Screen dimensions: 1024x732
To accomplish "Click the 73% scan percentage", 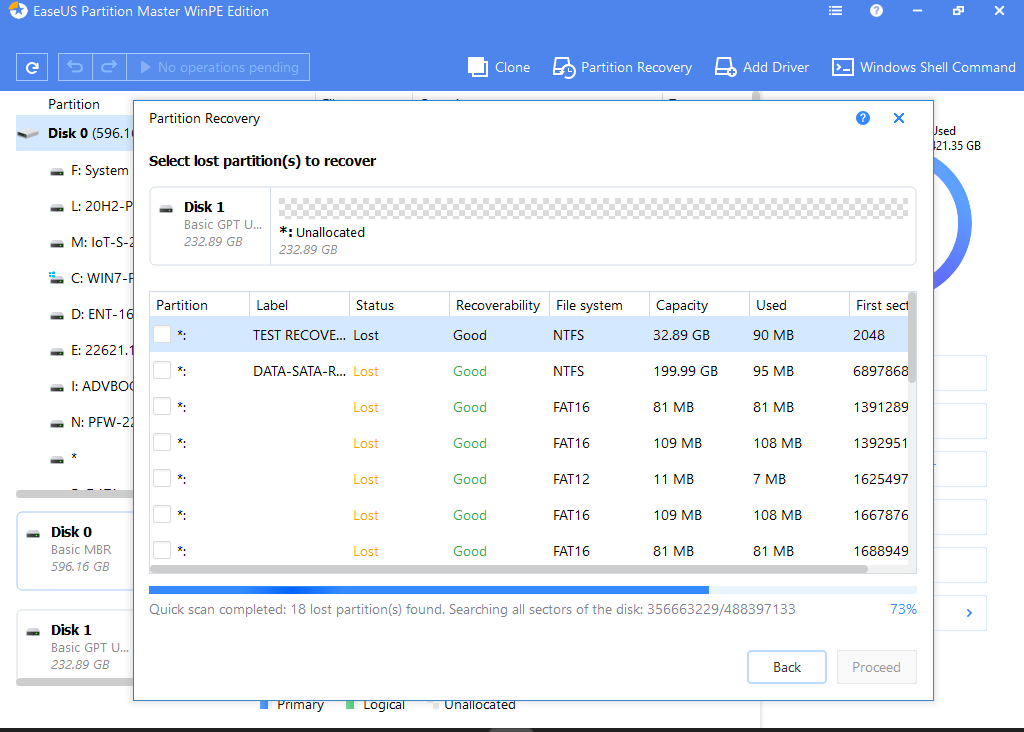I will click(903, 609).
